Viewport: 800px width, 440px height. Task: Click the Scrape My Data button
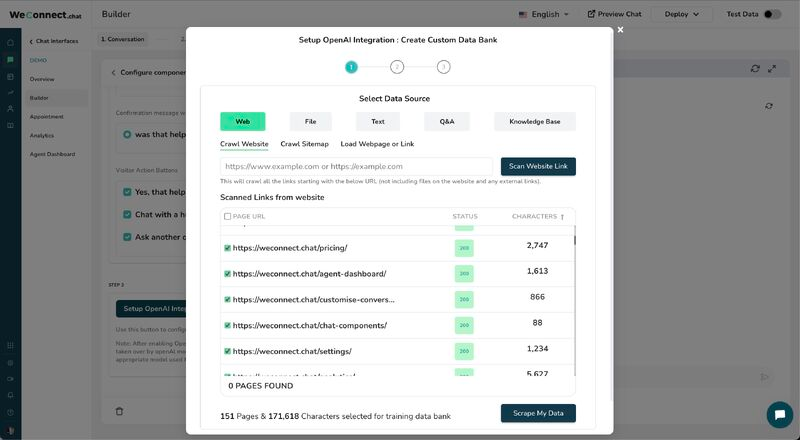[x=538, y=413]
